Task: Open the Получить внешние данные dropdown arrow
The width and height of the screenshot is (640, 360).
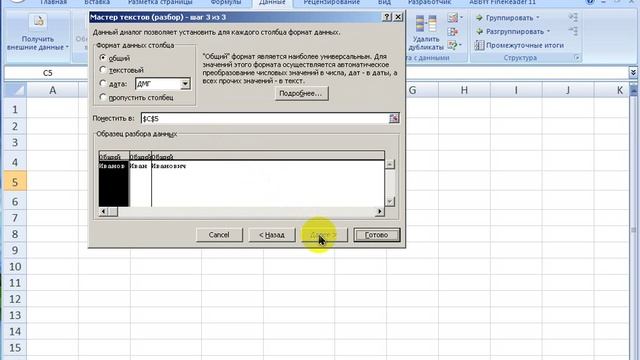Action: tap(67, 47)
